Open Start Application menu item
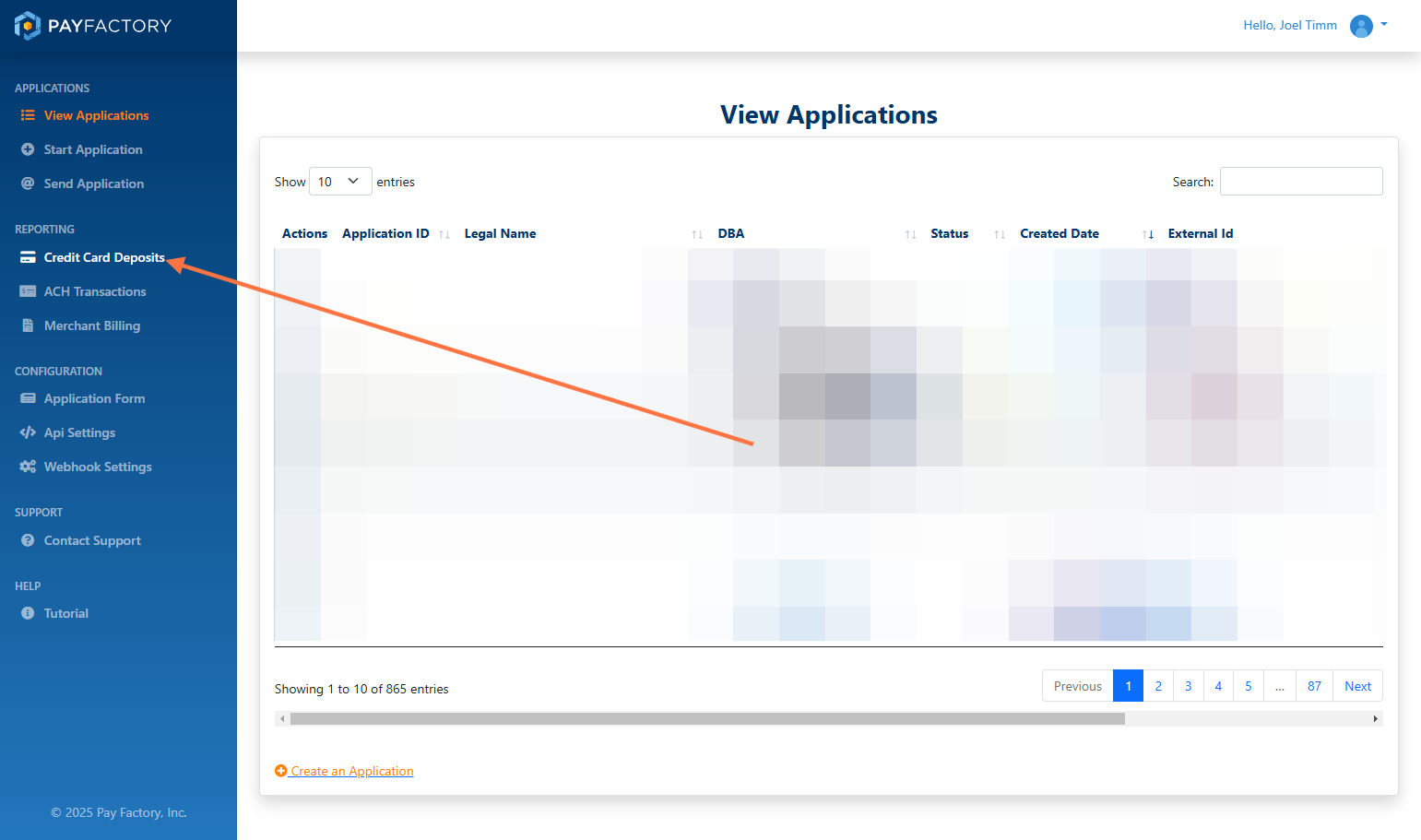Viewport: 1421px width, 840px height. pos(93,149)
